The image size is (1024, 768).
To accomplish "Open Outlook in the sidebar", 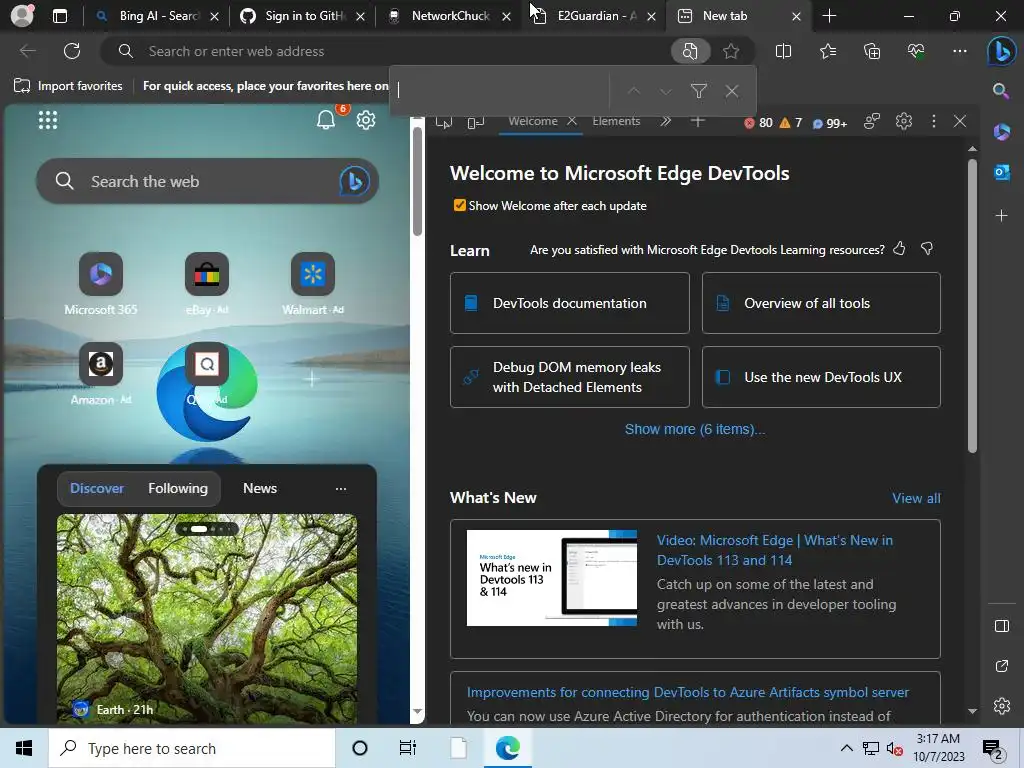I will click(x=1001, y=172).
